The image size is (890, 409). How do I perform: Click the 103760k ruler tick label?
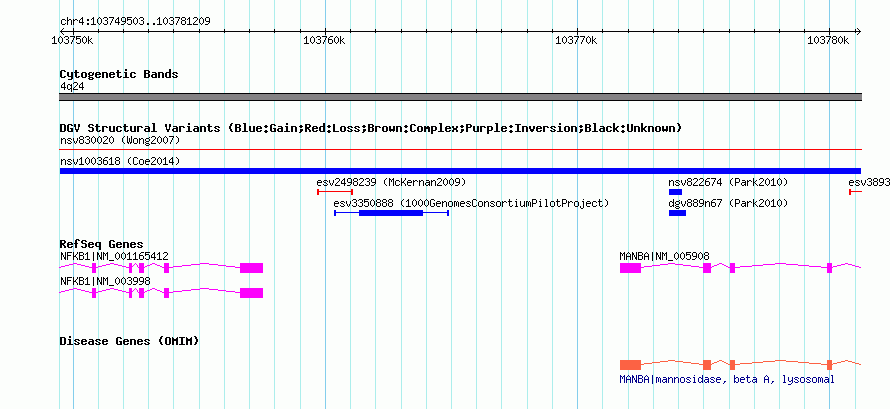point(324,40)
